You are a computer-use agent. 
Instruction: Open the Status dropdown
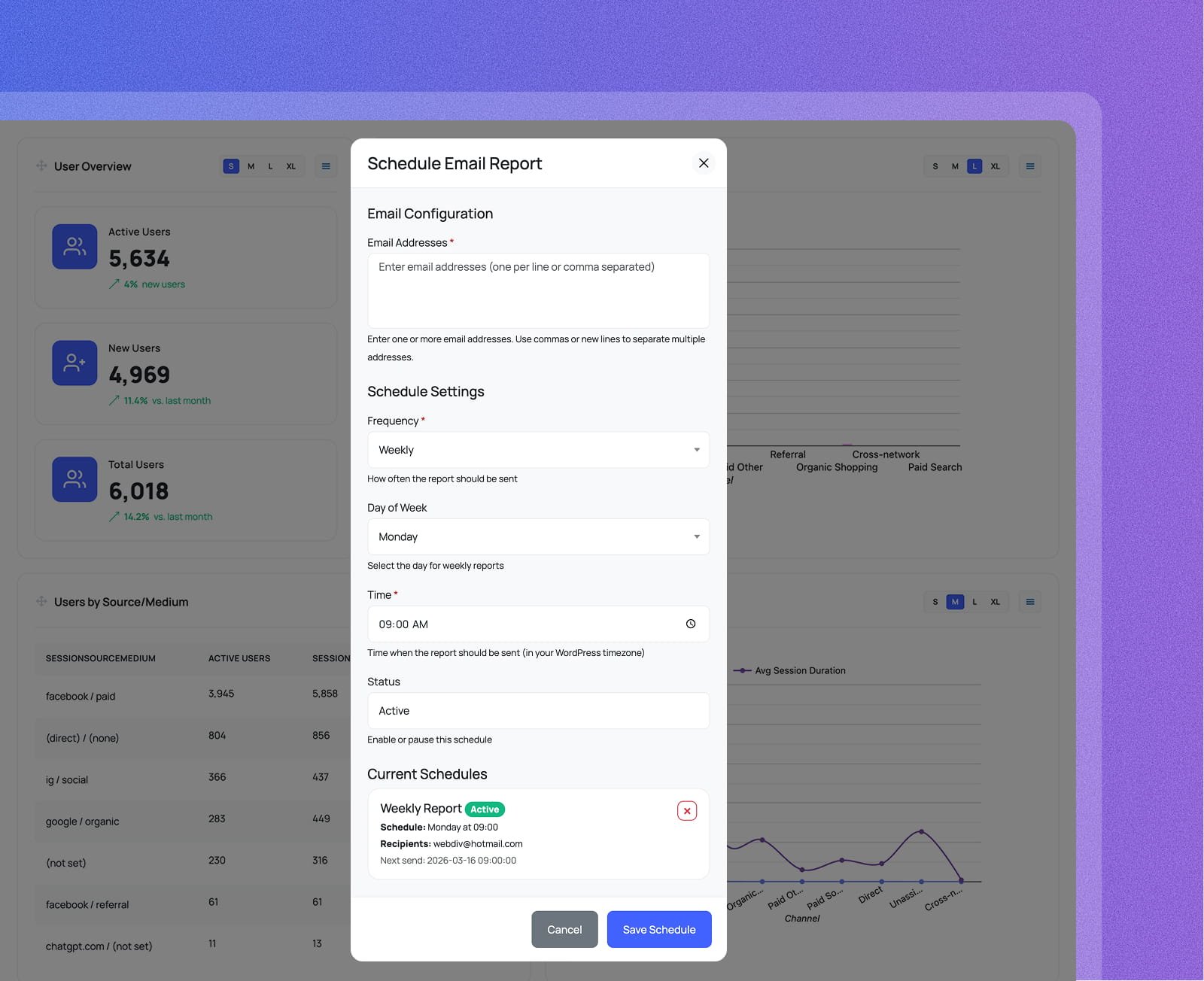point(537,710)
